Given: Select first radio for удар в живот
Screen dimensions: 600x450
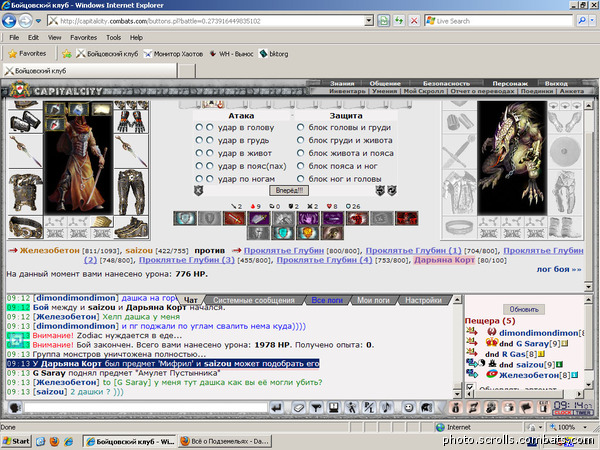Looking at the screenshot, I should point(199,153).
